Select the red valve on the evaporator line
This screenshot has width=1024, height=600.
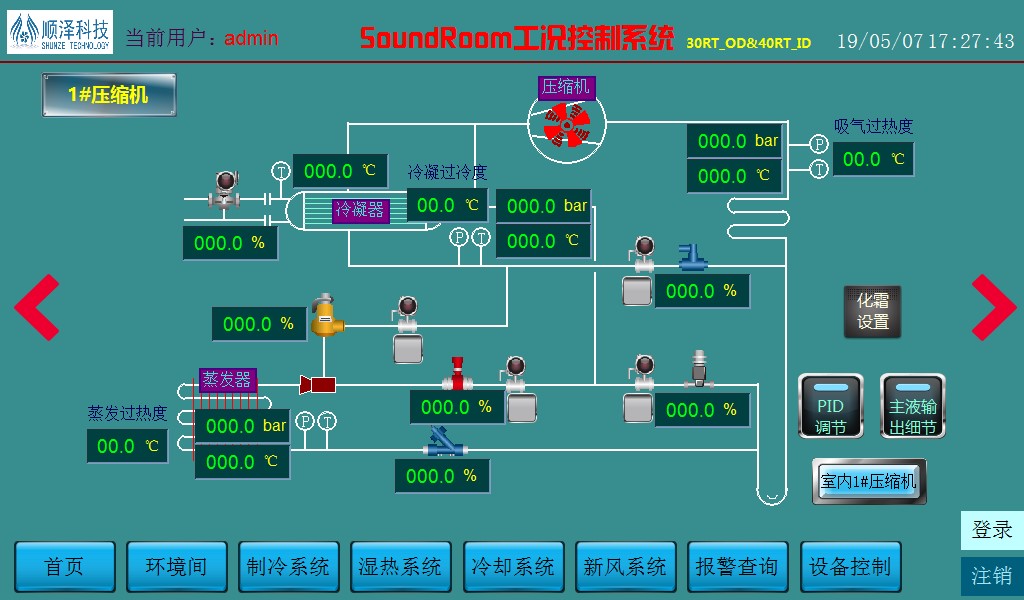[x=458, y=373]
